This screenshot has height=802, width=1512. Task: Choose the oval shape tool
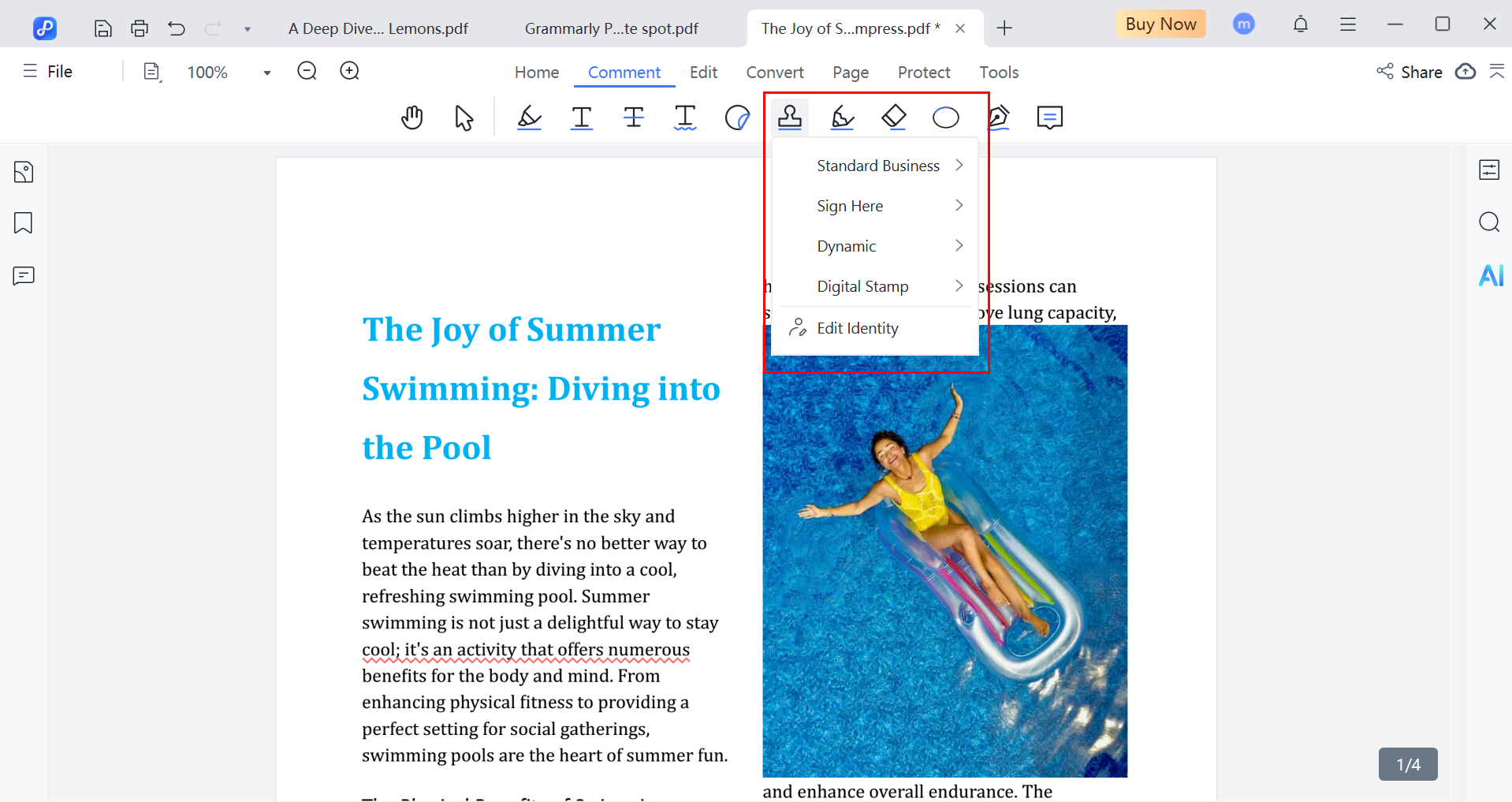pos(945,118)
